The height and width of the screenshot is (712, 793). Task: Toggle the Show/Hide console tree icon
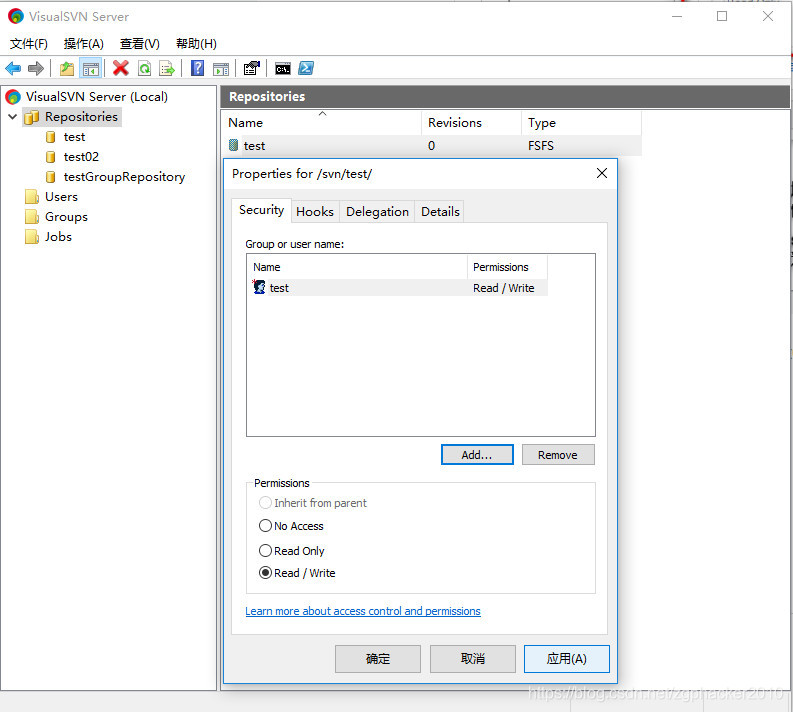(91, 68)
